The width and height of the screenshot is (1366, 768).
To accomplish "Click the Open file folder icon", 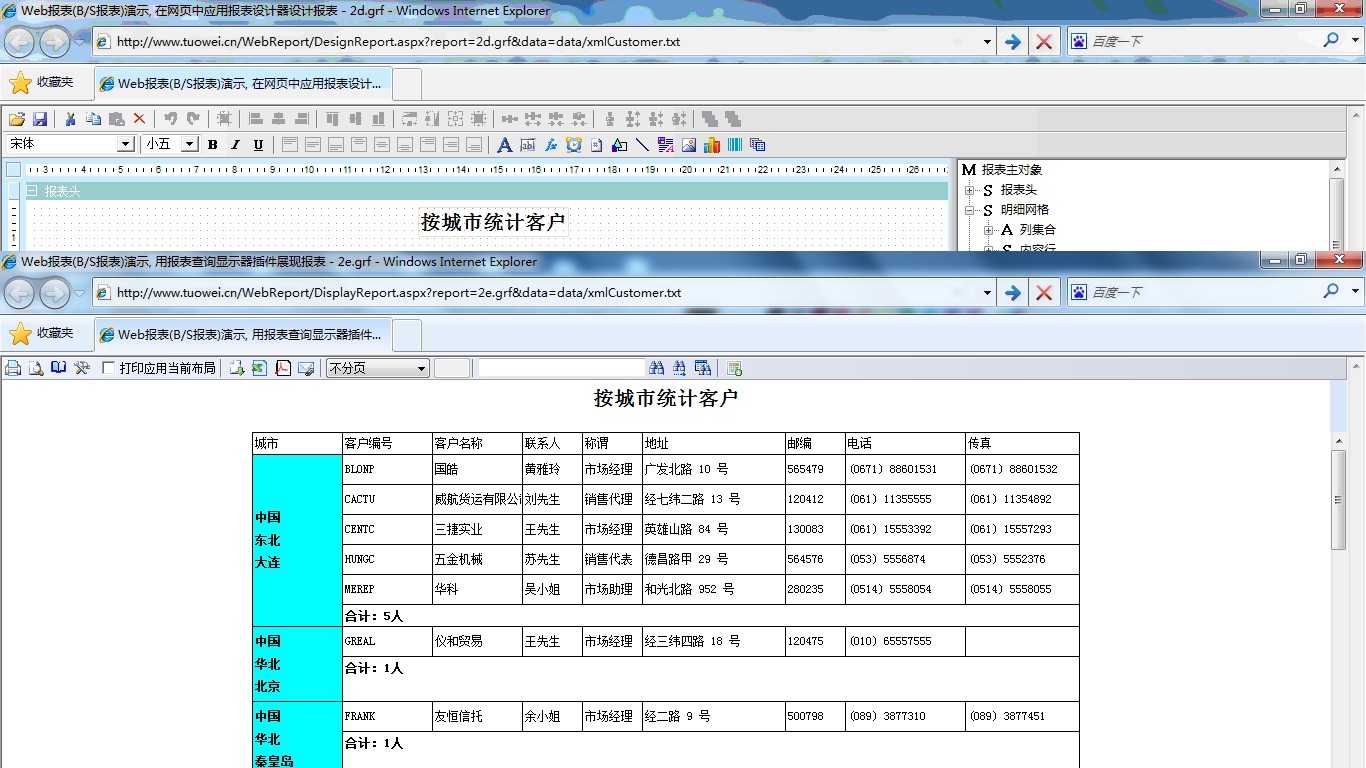I will click(17, 119).
